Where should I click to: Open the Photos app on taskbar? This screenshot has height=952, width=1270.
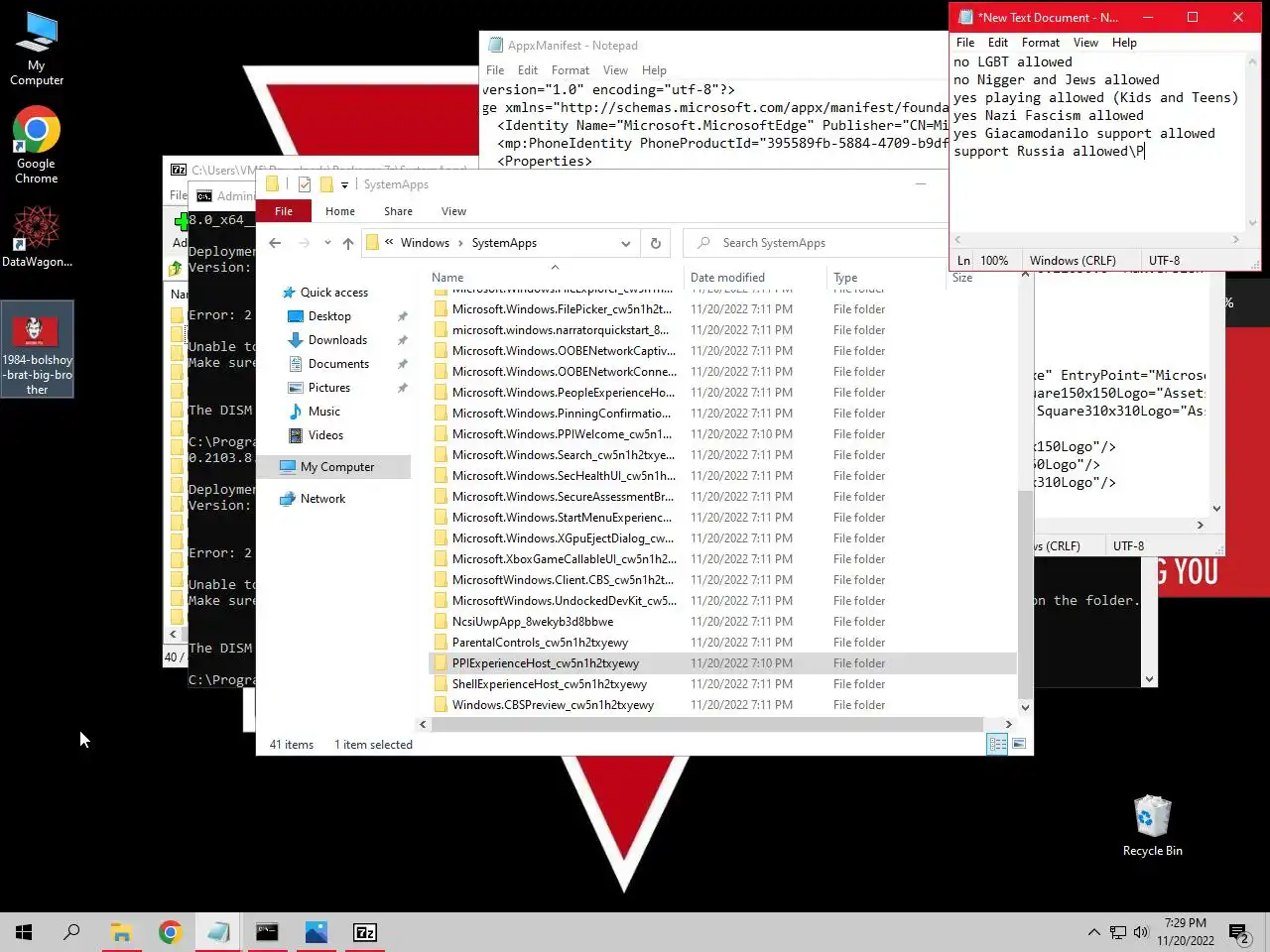316,932
